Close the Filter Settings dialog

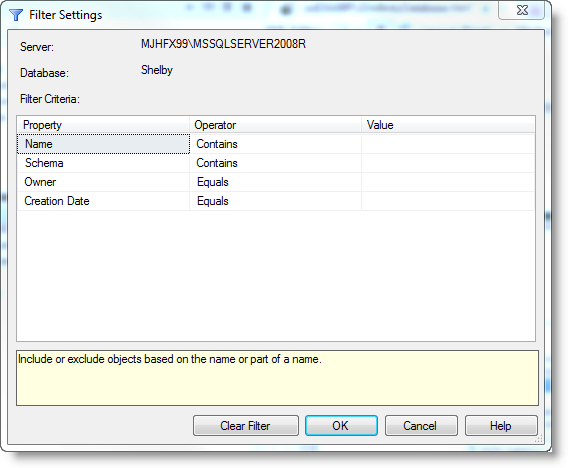click(x=521, y=11)
